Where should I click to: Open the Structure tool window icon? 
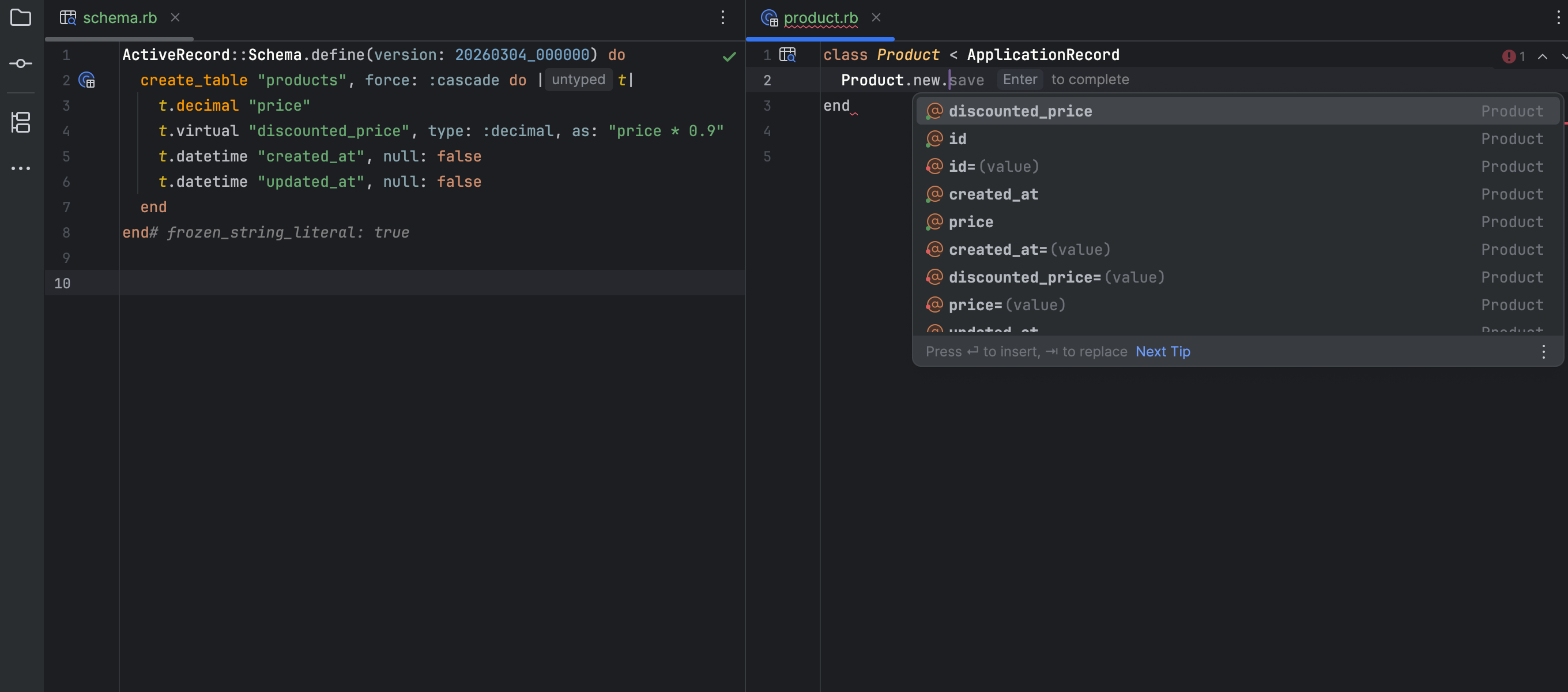click(x=21, y=122)
